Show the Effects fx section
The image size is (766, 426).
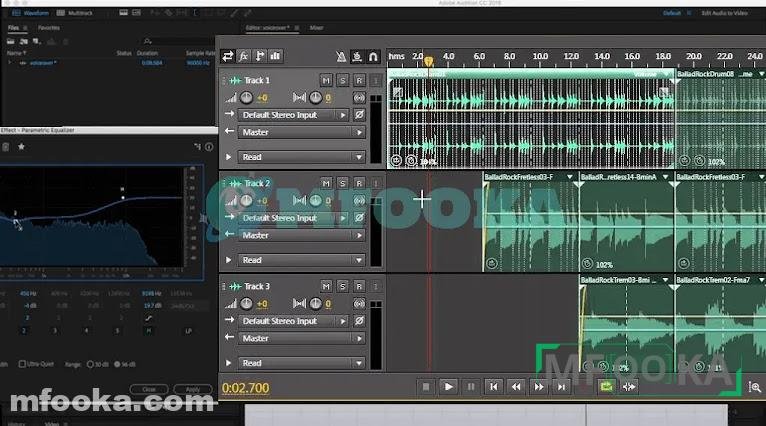click(x=244, y=56)
